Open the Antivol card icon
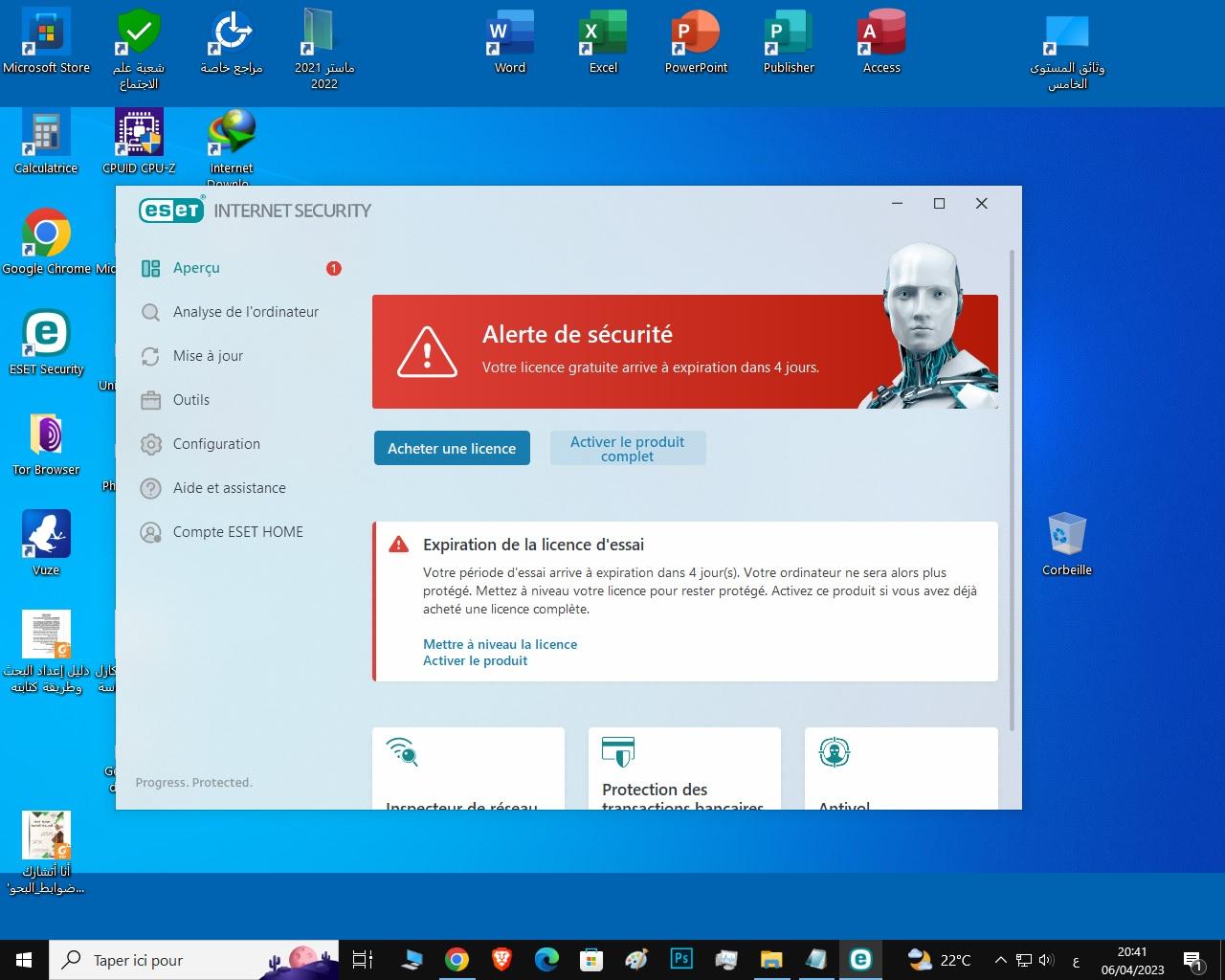Screen dimensions: 1225x980 tap(835, 752)
